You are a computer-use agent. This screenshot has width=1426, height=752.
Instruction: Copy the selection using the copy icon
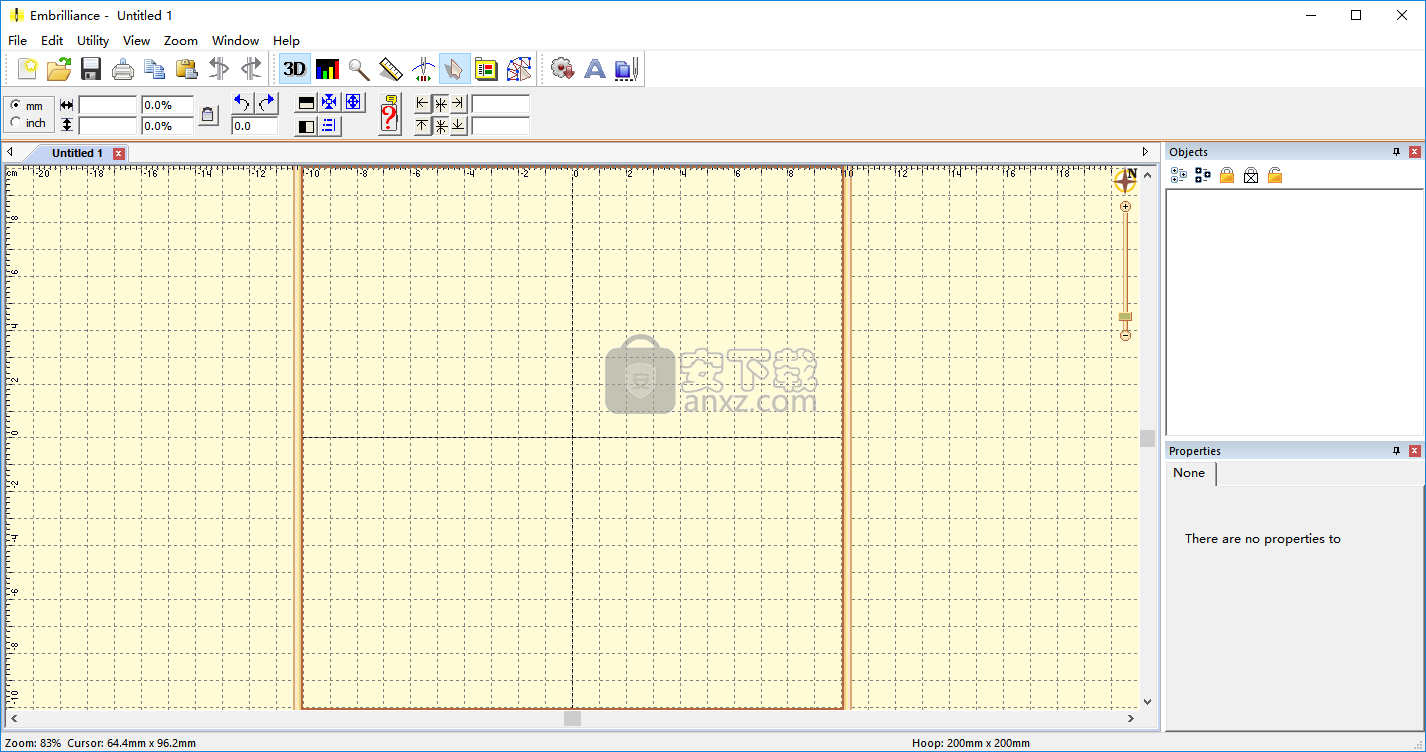tap(155, 69)
